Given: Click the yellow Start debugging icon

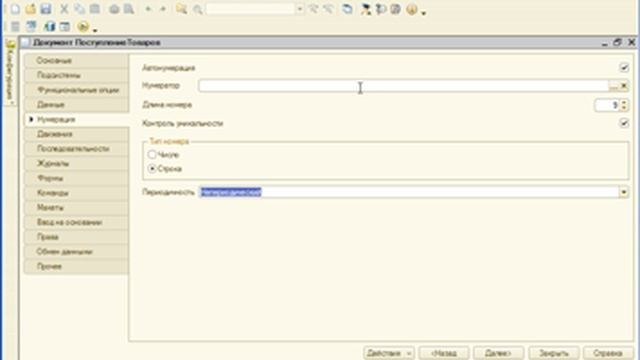Looking at the screenshot, I should pyautogui.click(x=83, y=27).
